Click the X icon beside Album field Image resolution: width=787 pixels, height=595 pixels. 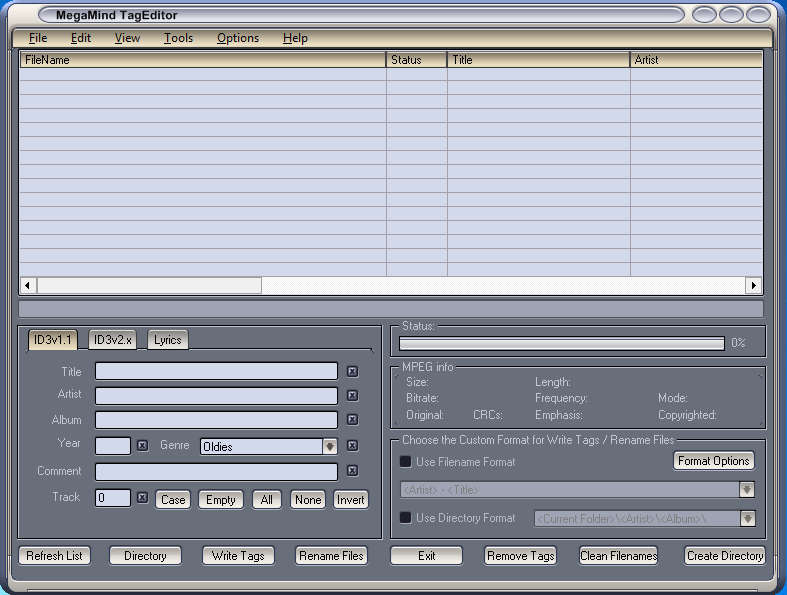(352, 420)
